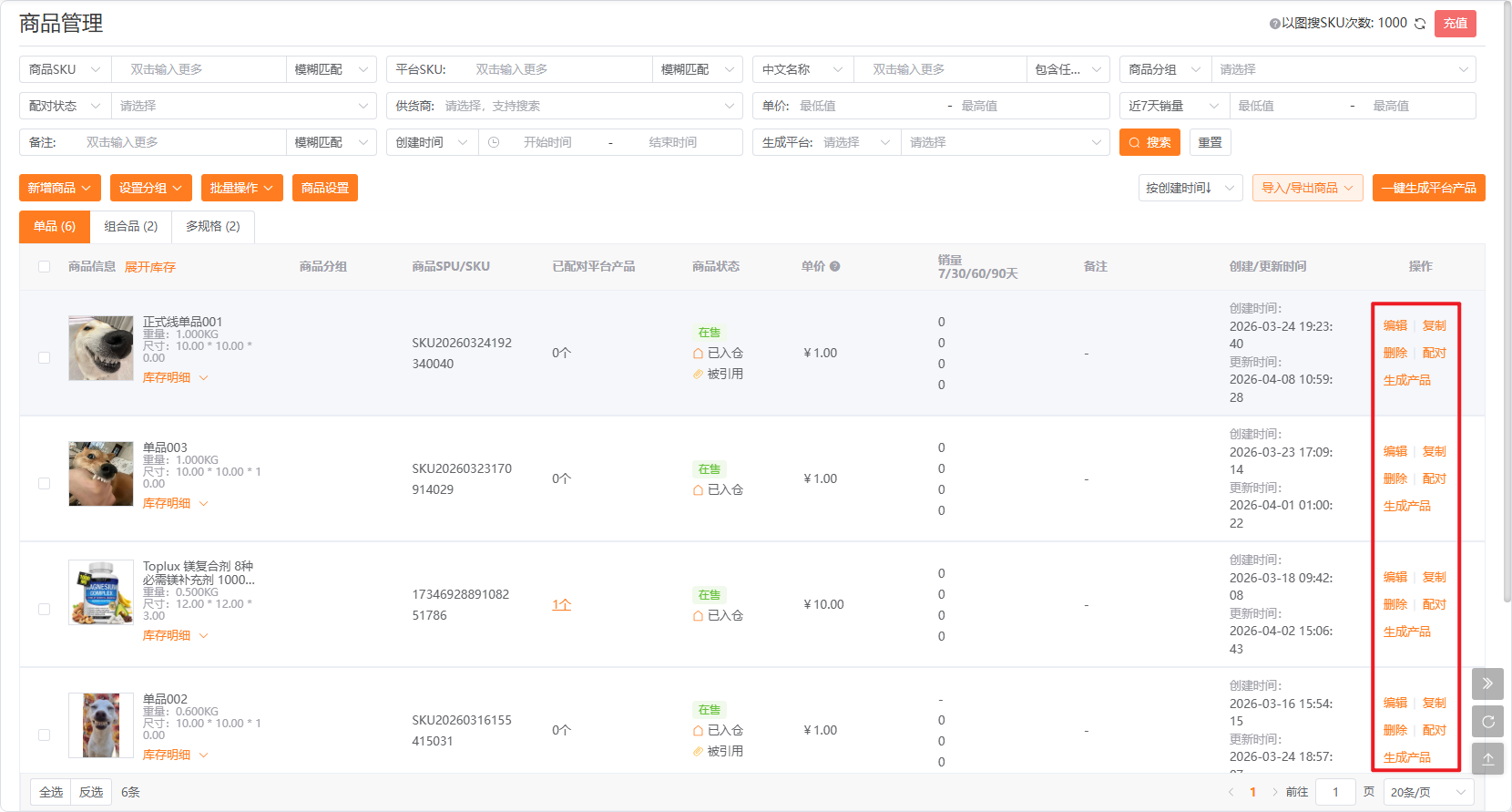Click the help icon next to 单价 header
1512x812 pixels.
tap(834, 267)
